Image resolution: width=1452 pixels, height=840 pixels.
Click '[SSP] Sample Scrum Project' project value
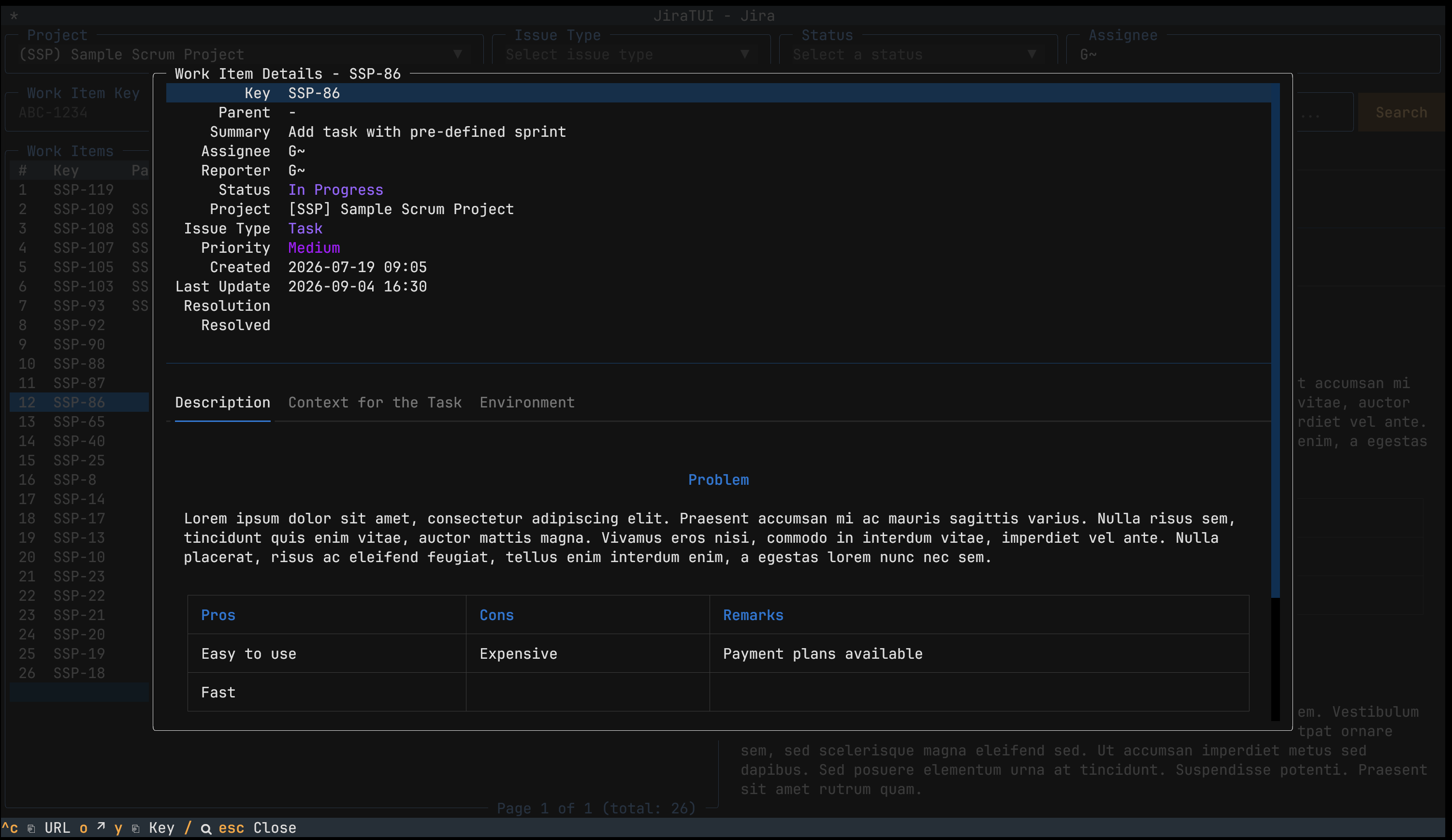coord(401,209)
